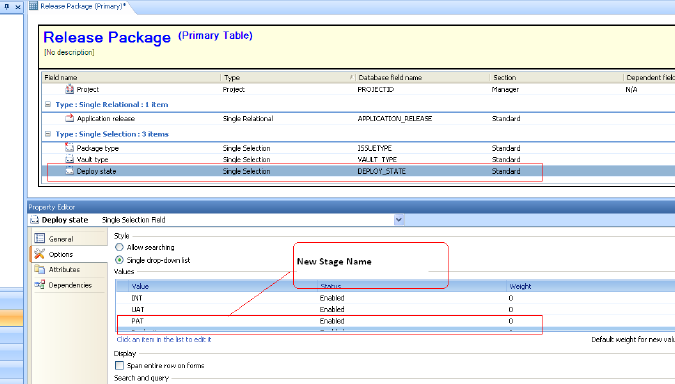Select the Package type field row
The width and height of the screenshot is (675, 384).
point(359,148)
